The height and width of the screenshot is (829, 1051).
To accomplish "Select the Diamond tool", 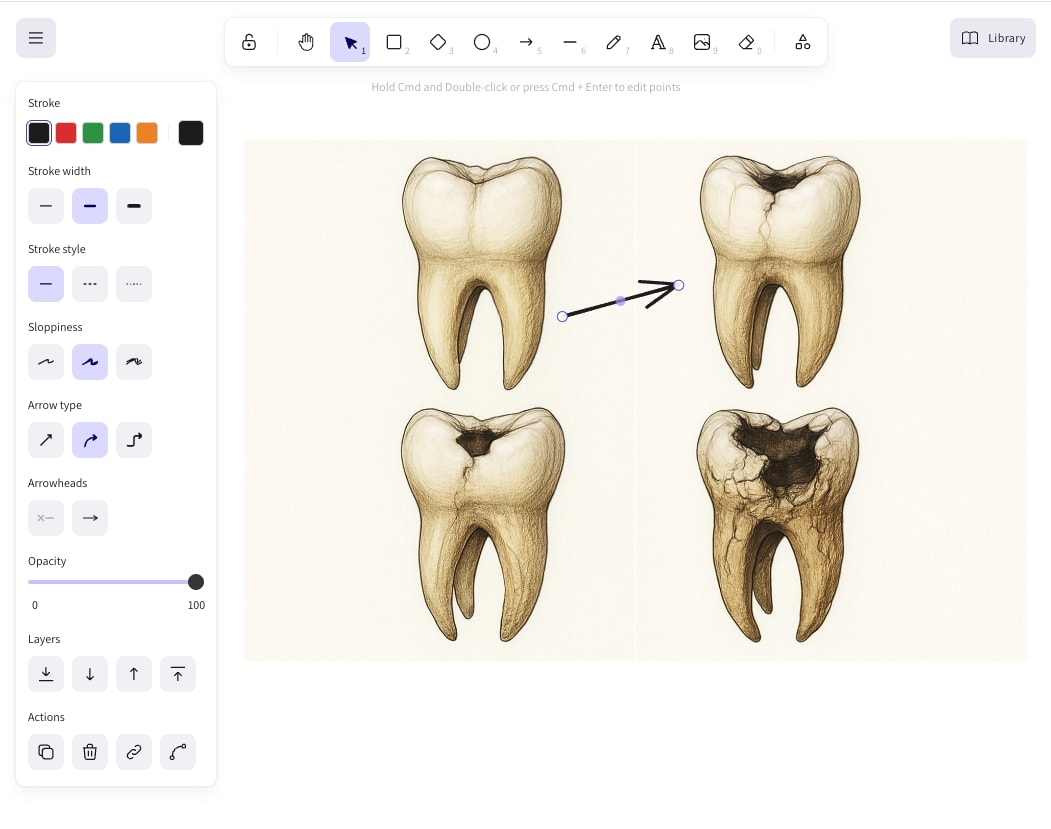I will click(438, 42).
